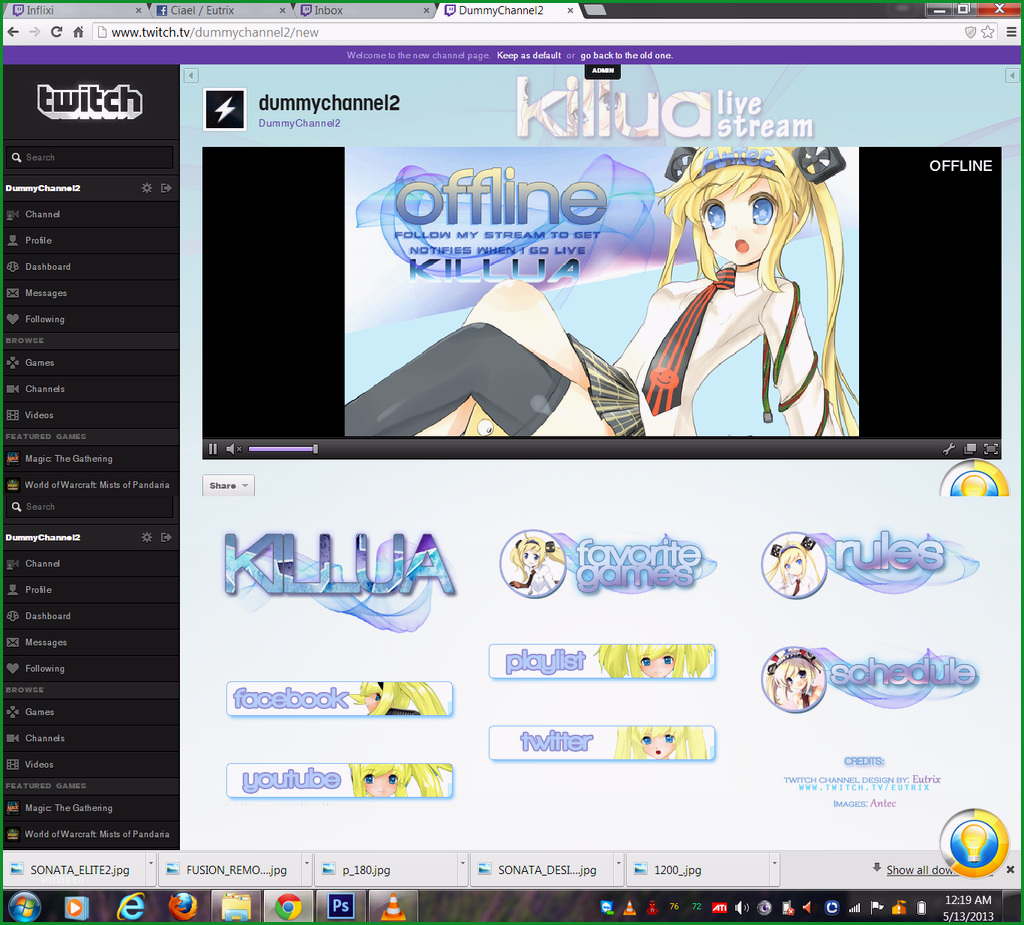
Task: Open Dashboard in upper sidebar menu
Action: 91,267
